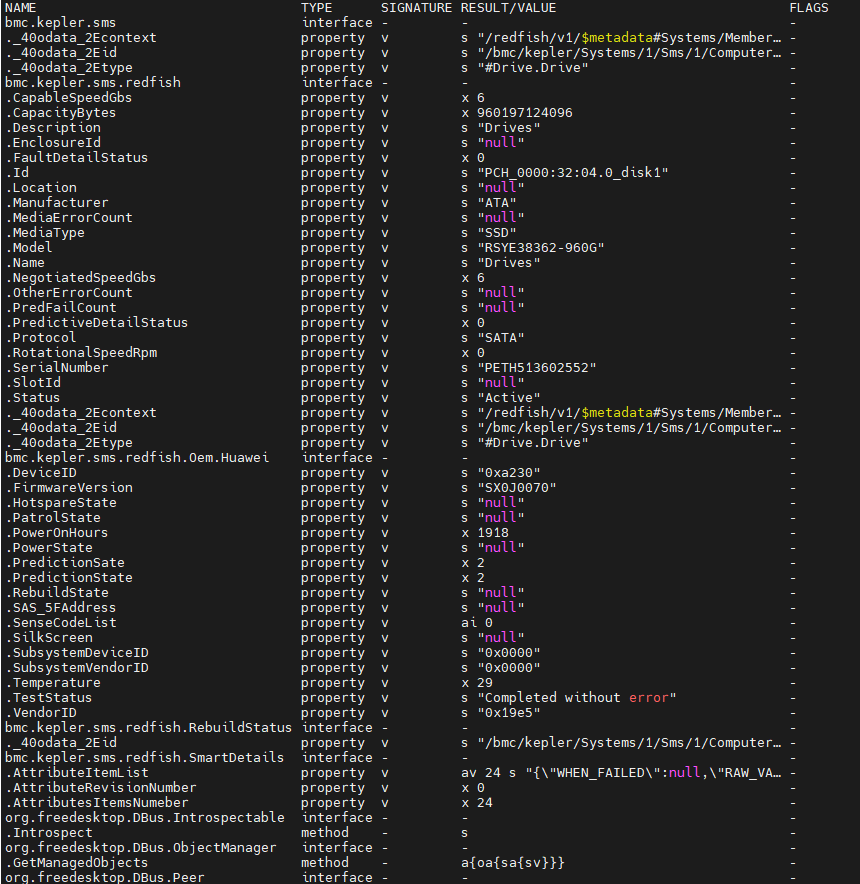
Task: Click the FLAGS column header
Action: 808,7
